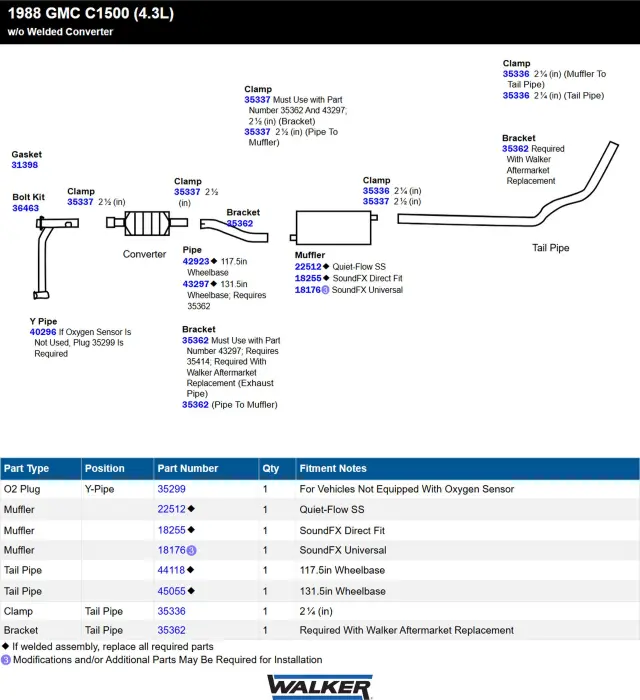
Task: Open part 18176 in the parts table
Action: (171, 550)
